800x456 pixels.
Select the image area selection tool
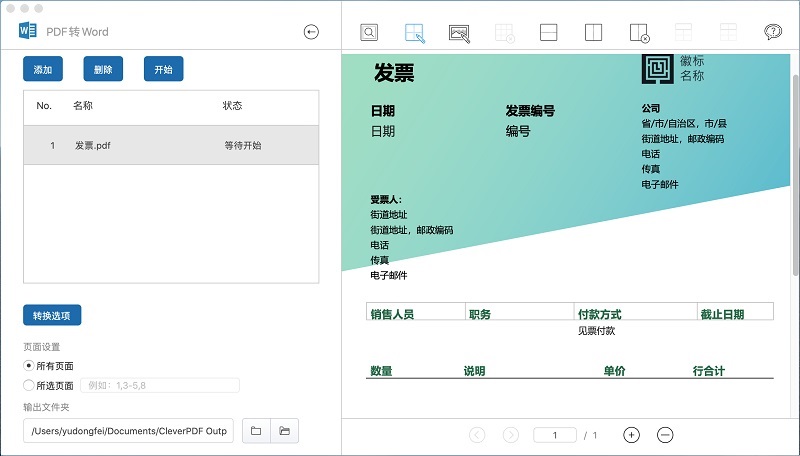click(459, 32)
